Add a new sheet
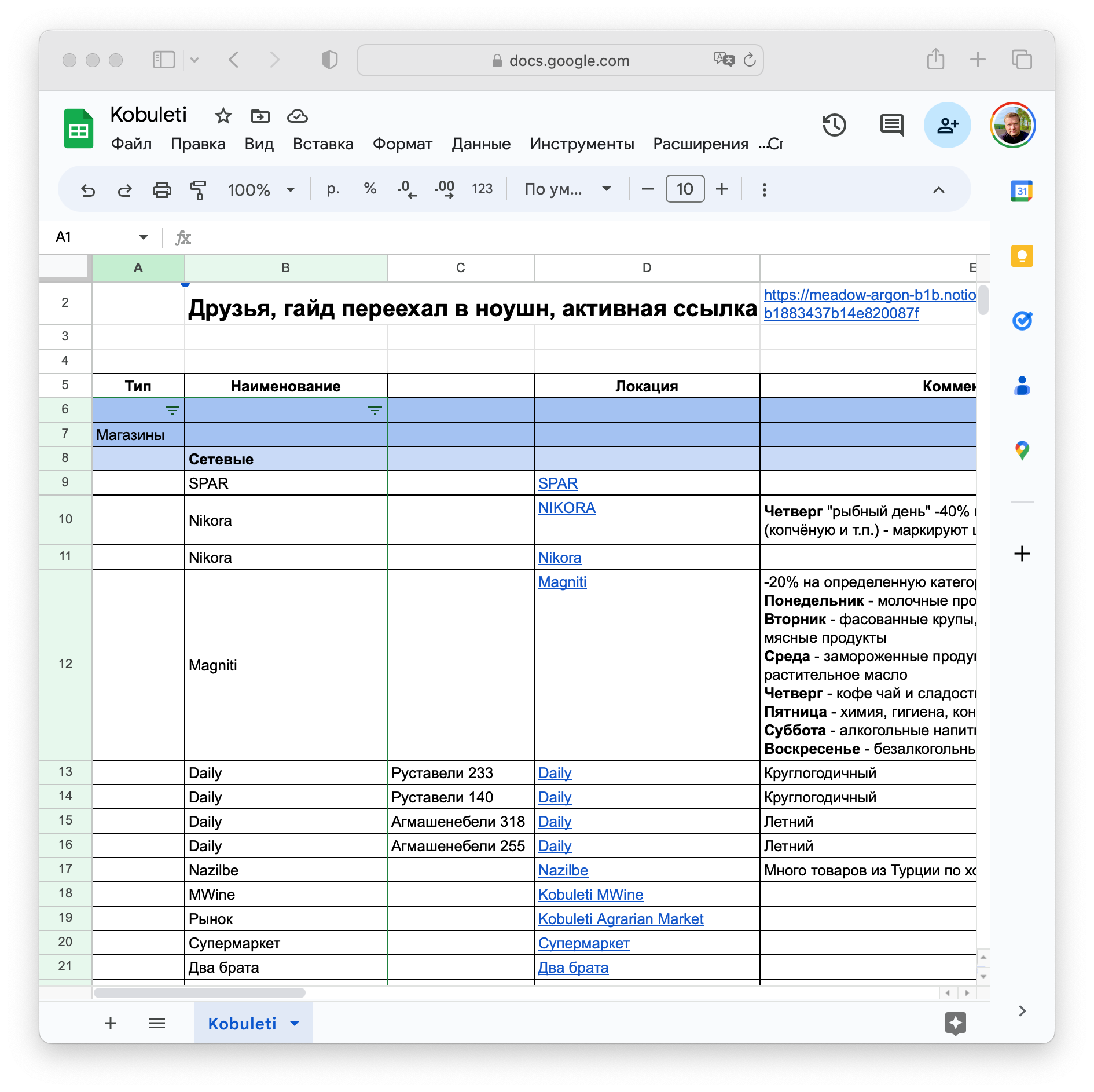Viewport: 1094px width, 1092px height. click(x=111, y=1023)
